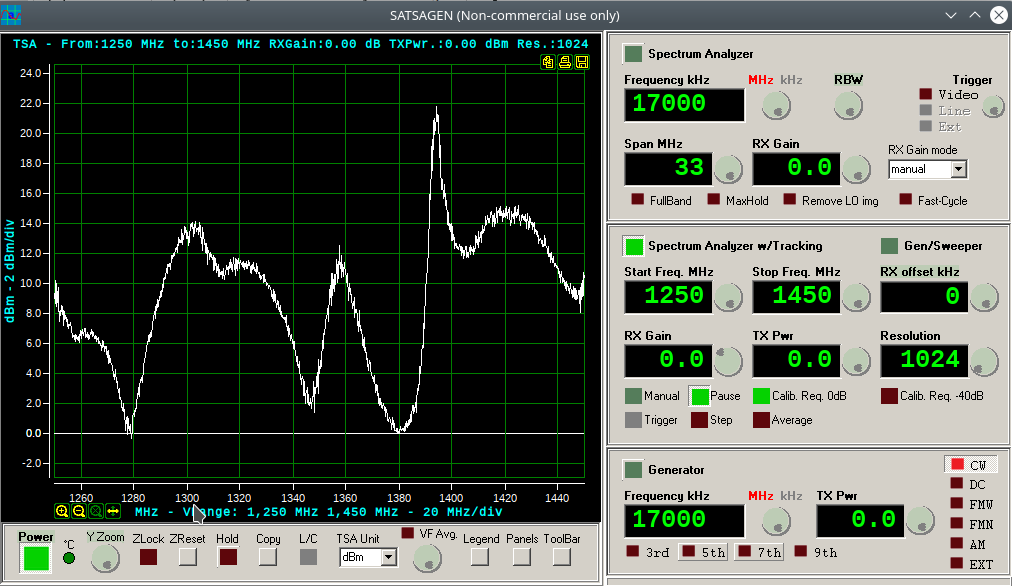The width and height of the screenshot is (1012, 586).
Task: Click the Copy button in bottom toolbar
Action: point(268,557)
